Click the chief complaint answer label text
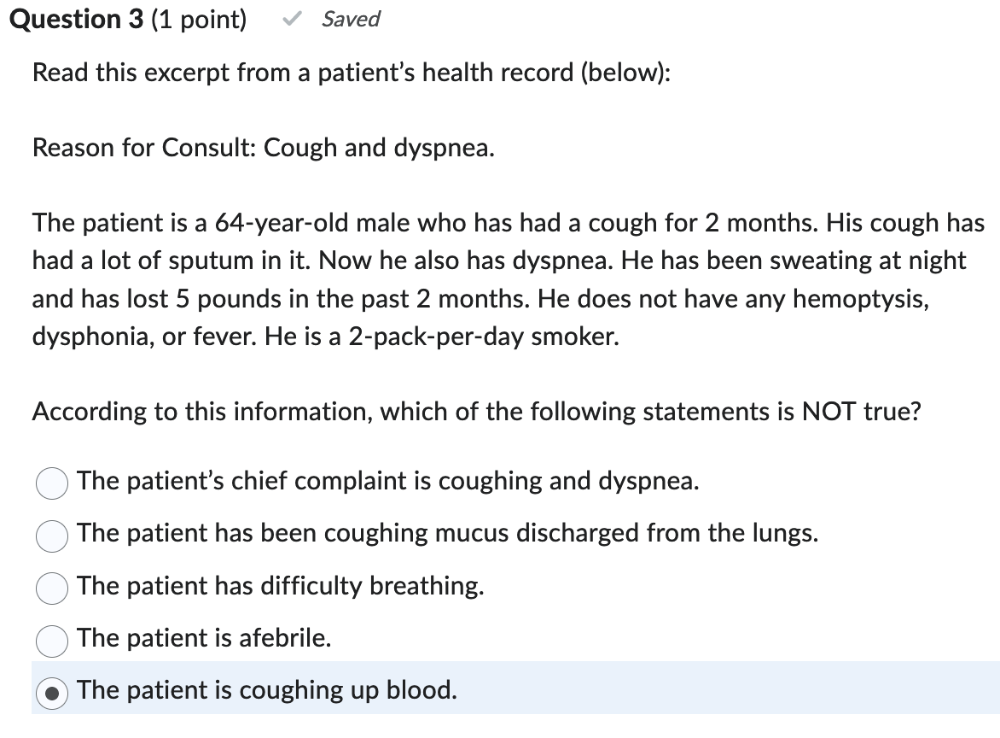 coord(387,481)
